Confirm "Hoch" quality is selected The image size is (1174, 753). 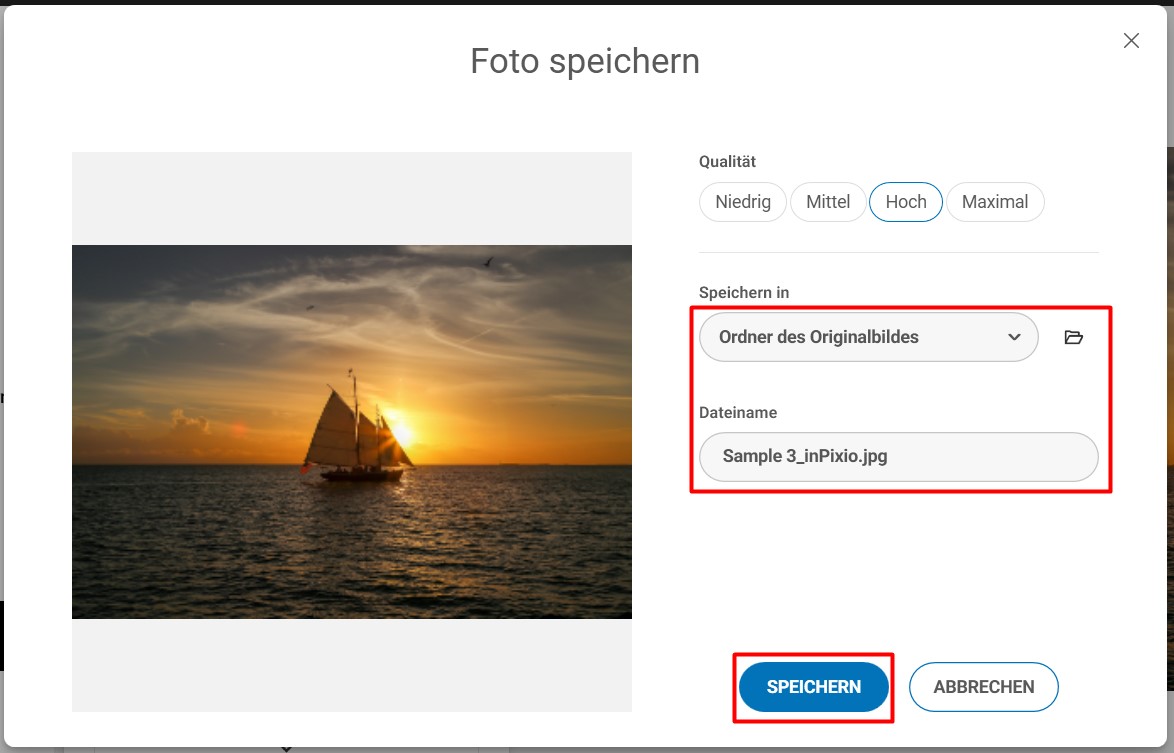pyautogui.click(x=905, y=201)
